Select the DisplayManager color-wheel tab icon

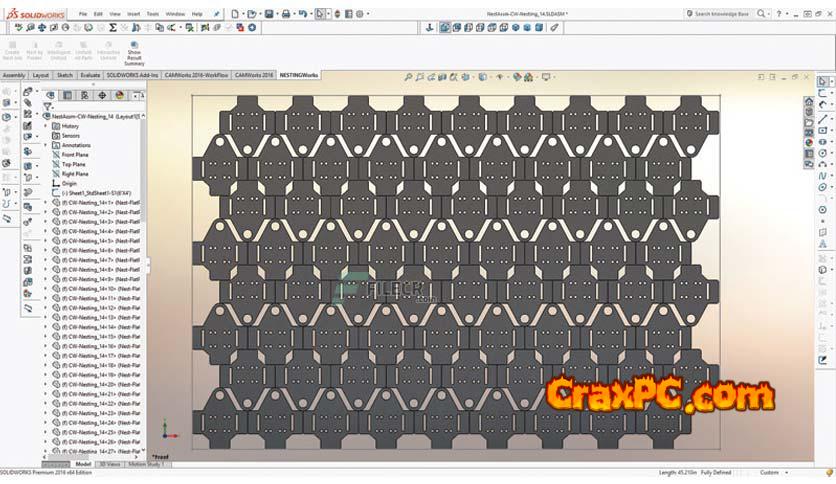coord(119,95)
